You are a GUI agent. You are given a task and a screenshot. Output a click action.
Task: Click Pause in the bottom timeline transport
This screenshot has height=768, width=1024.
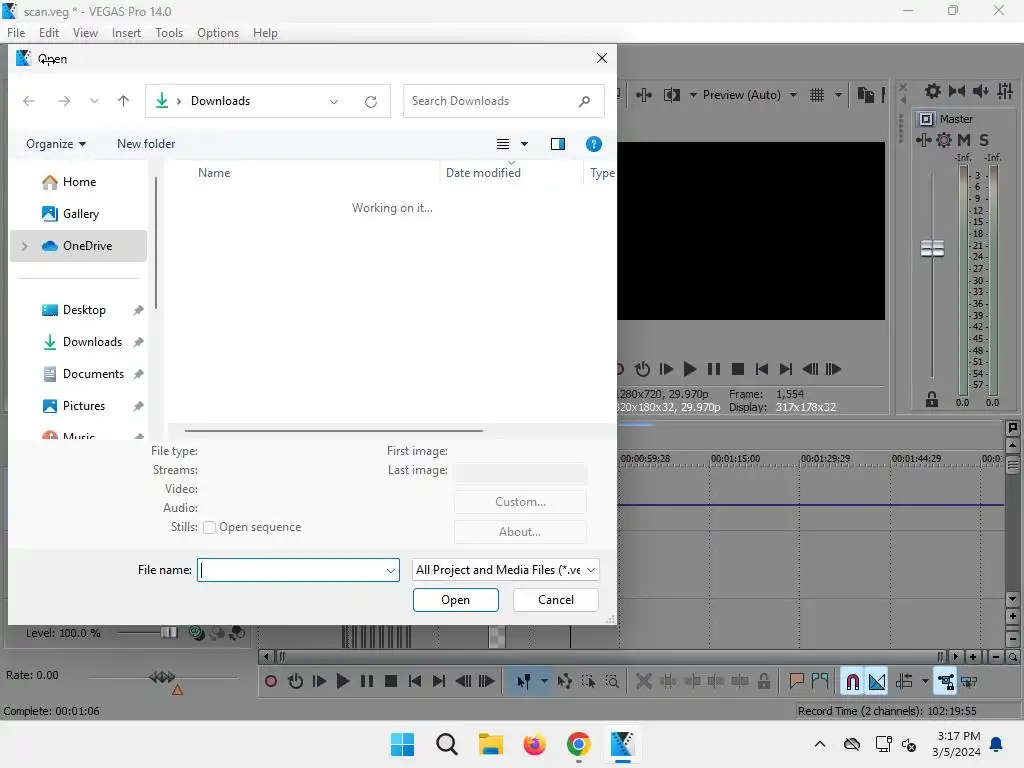point(367,681)
